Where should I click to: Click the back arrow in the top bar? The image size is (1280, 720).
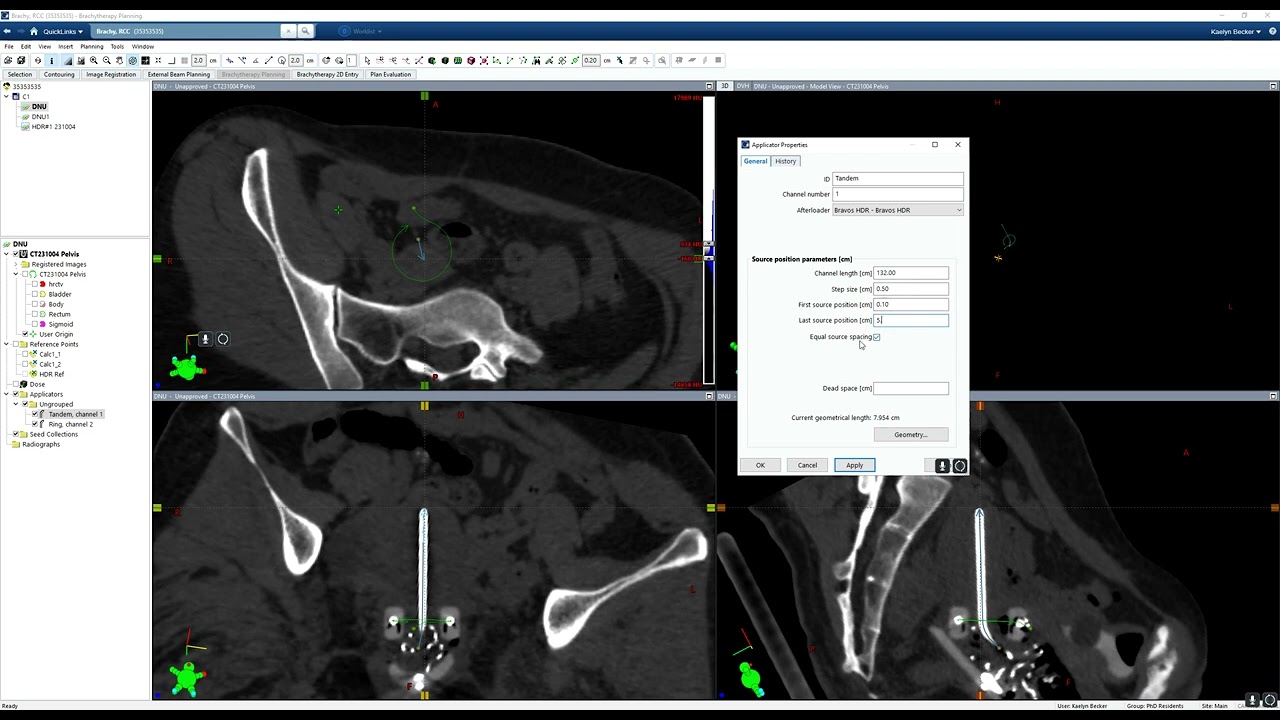coord(7,31)
